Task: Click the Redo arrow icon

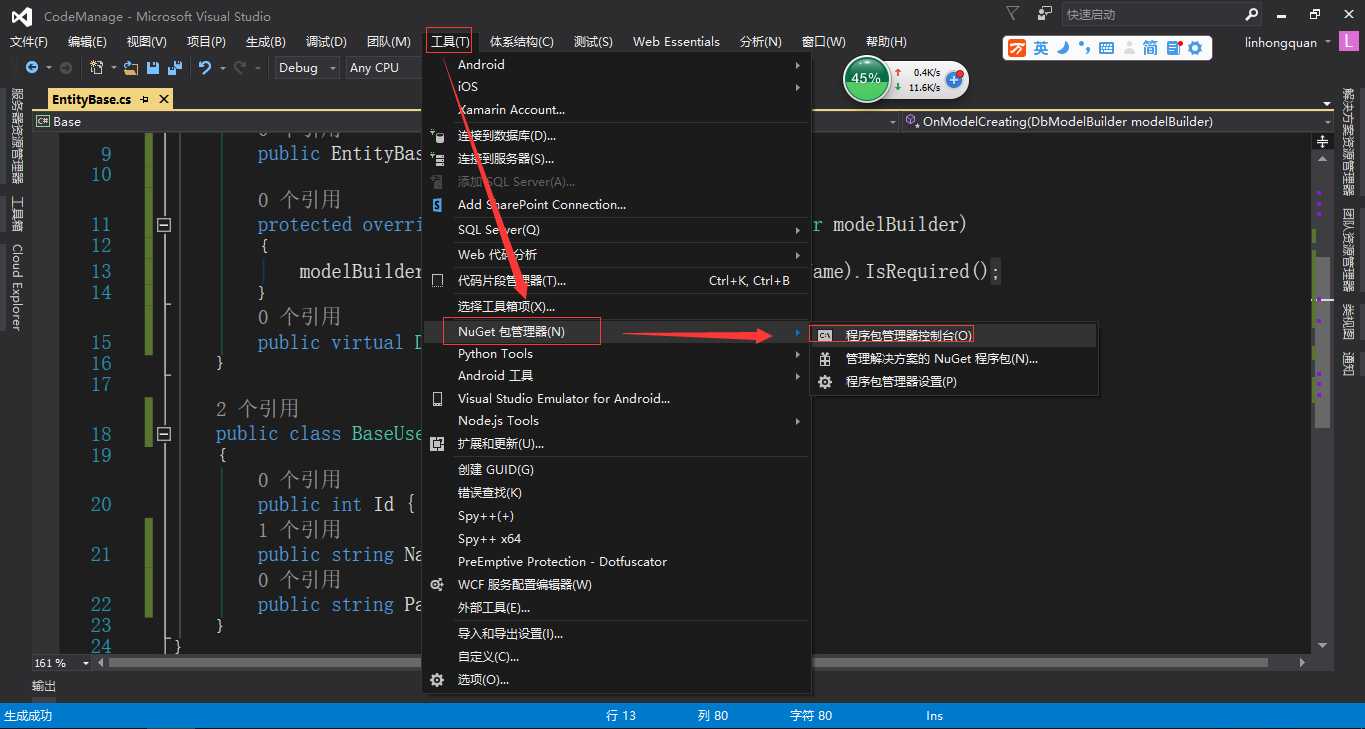Action: pos(239,67)
